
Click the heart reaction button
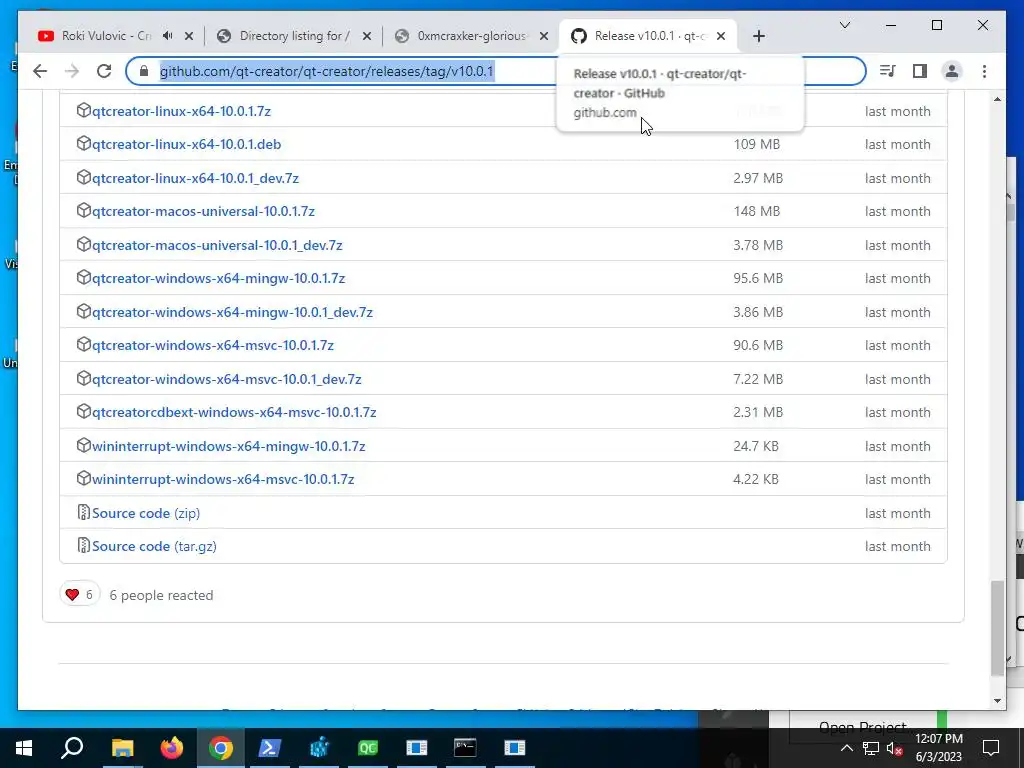coord(80,594)
